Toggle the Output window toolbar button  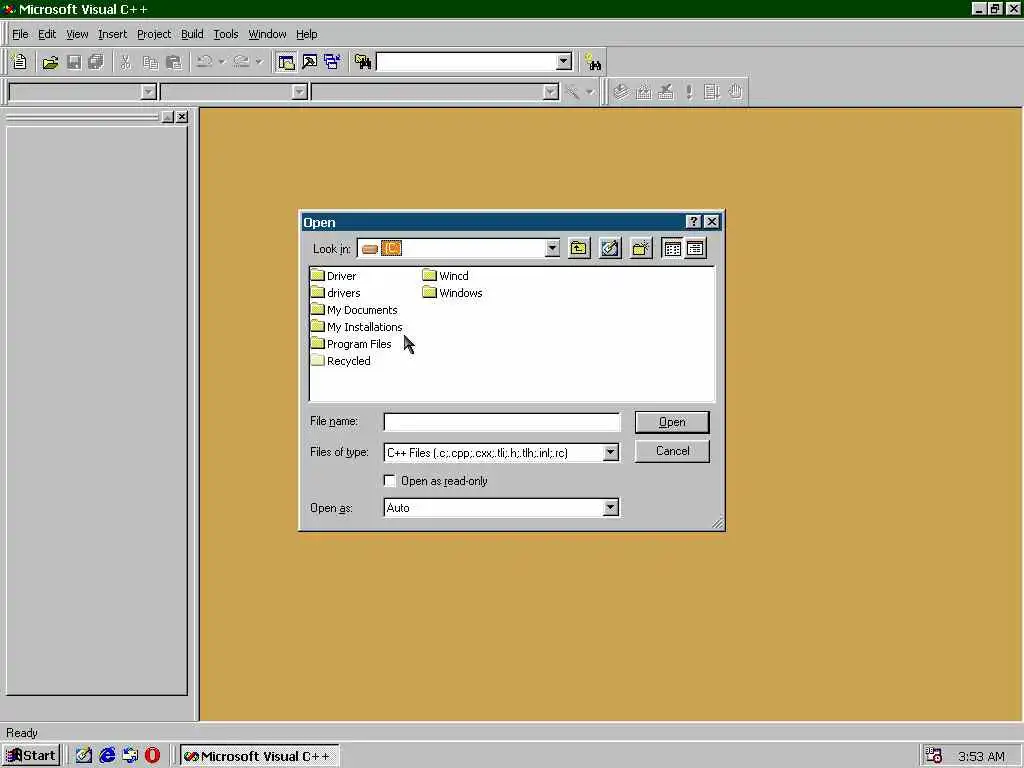(x=310, y=62)
